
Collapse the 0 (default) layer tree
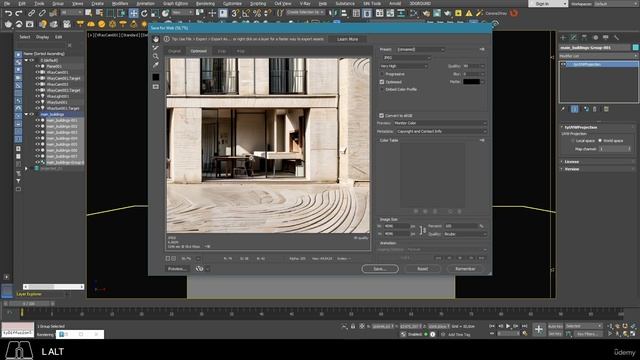coord(27,60)
